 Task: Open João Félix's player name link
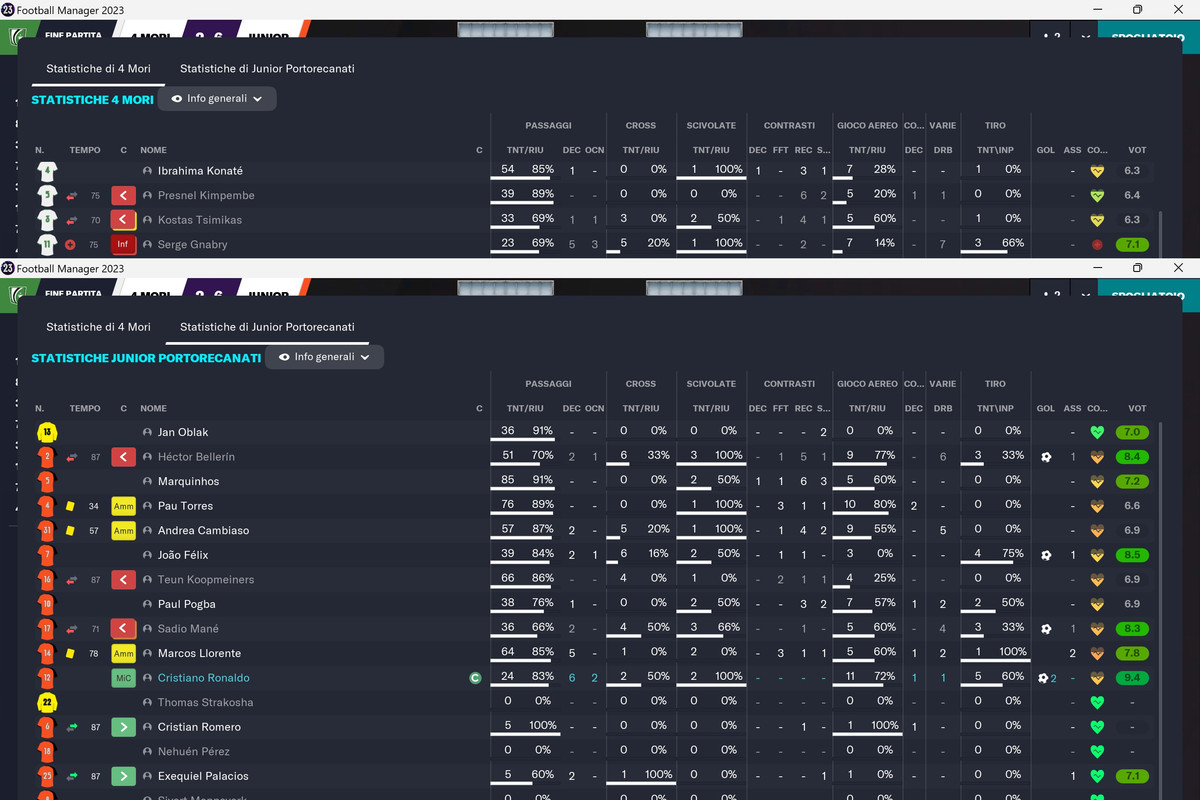click(183, 555)
